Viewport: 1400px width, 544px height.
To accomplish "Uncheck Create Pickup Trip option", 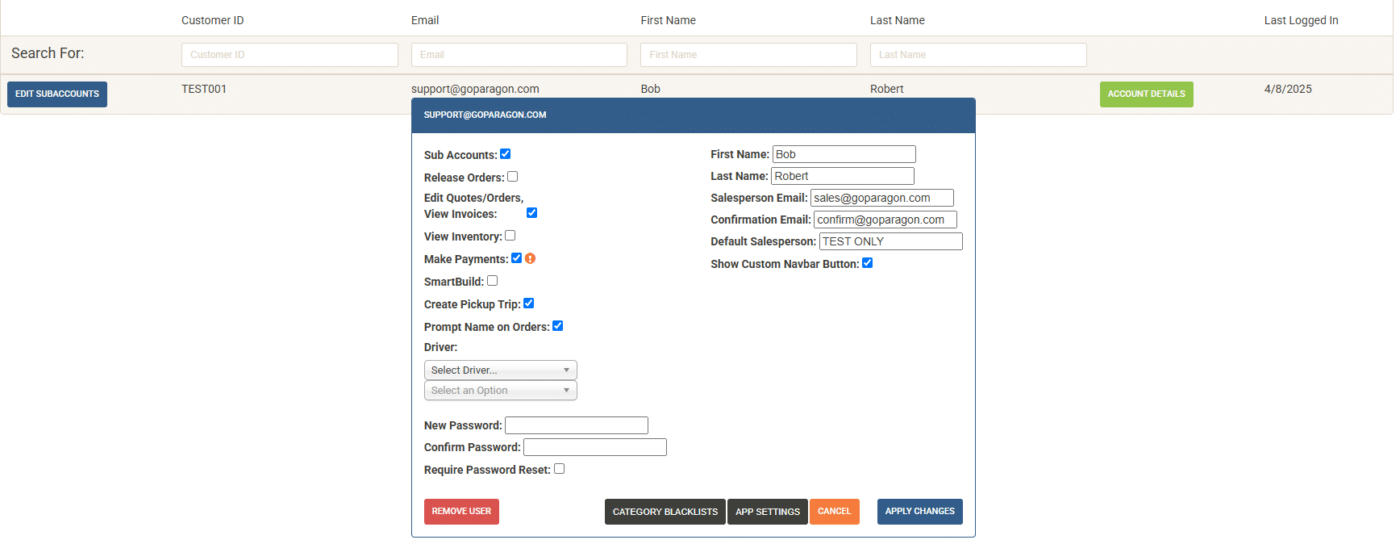I will coord(529,303).
